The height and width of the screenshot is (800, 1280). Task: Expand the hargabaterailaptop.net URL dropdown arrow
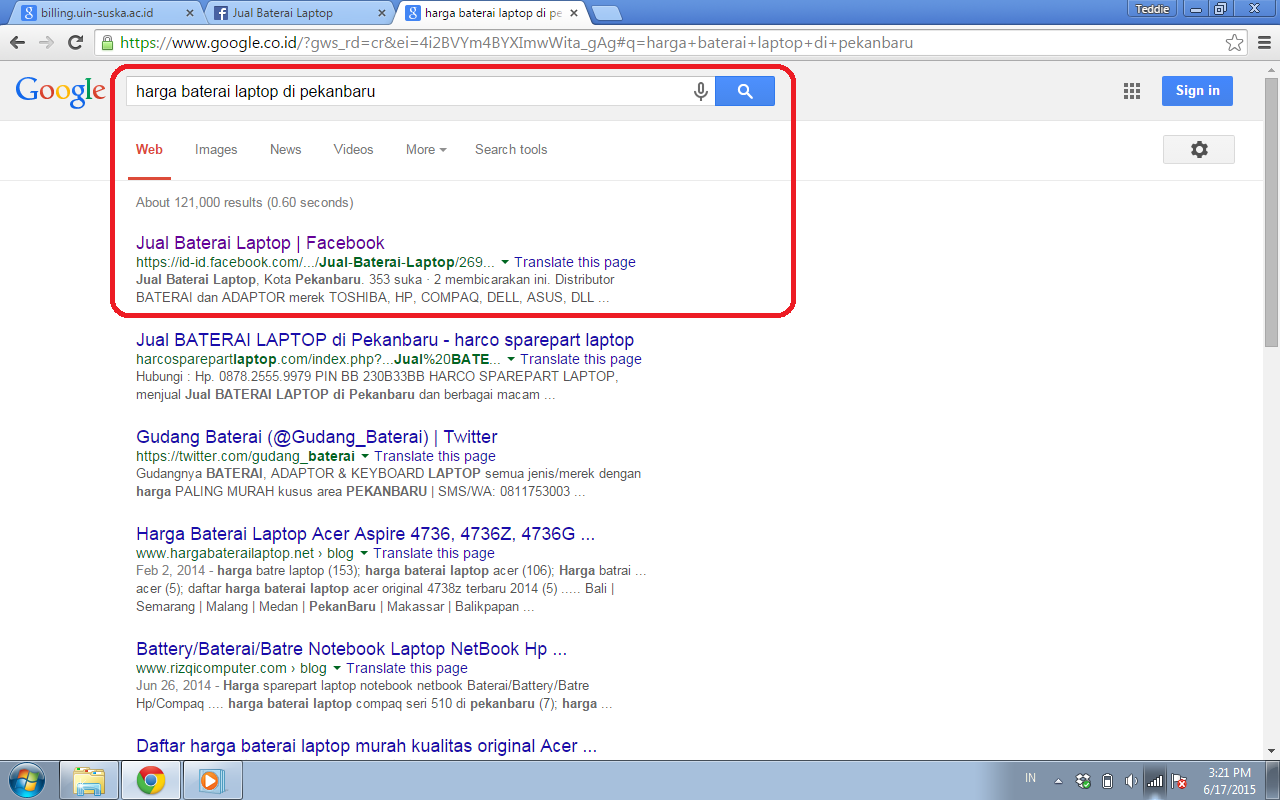(x=364, y=553)
